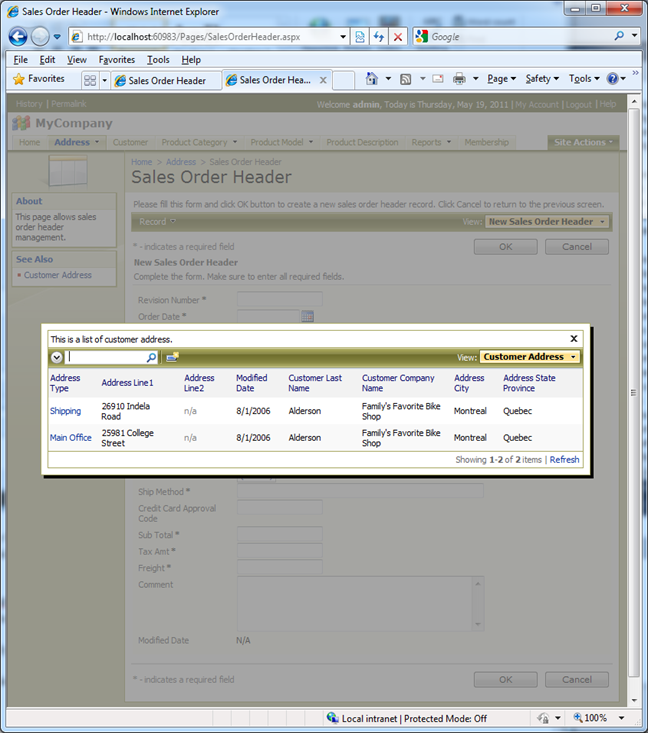
Task: Expand the round arrow button beside popup search
Action: (57, 357)
